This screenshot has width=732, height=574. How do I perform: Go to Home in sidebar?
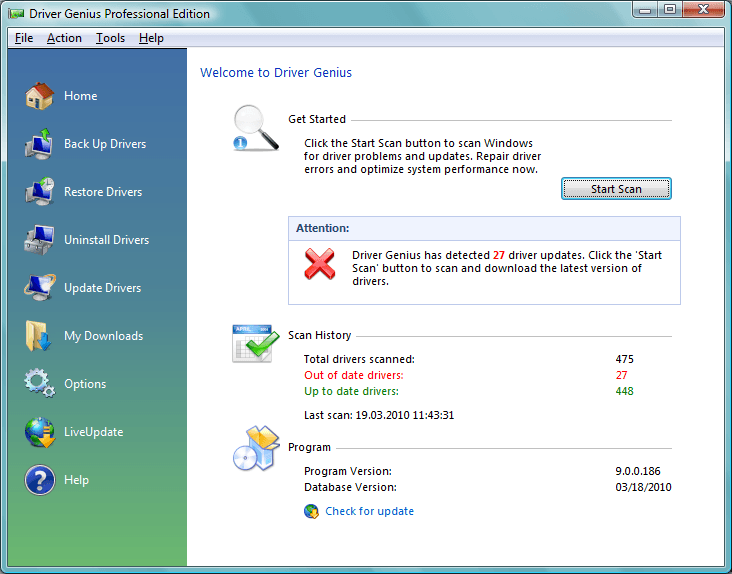[81, 96]
